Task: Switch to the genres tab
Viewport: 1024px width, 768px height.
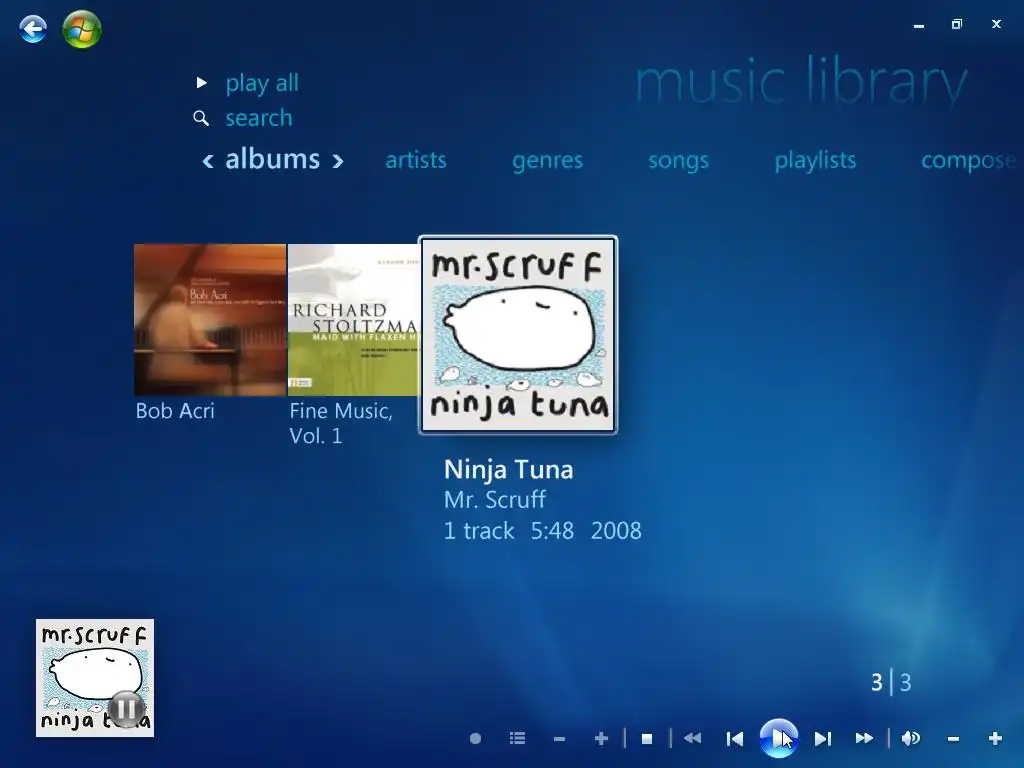Action: pyautogui.click(x=547, y=161)
